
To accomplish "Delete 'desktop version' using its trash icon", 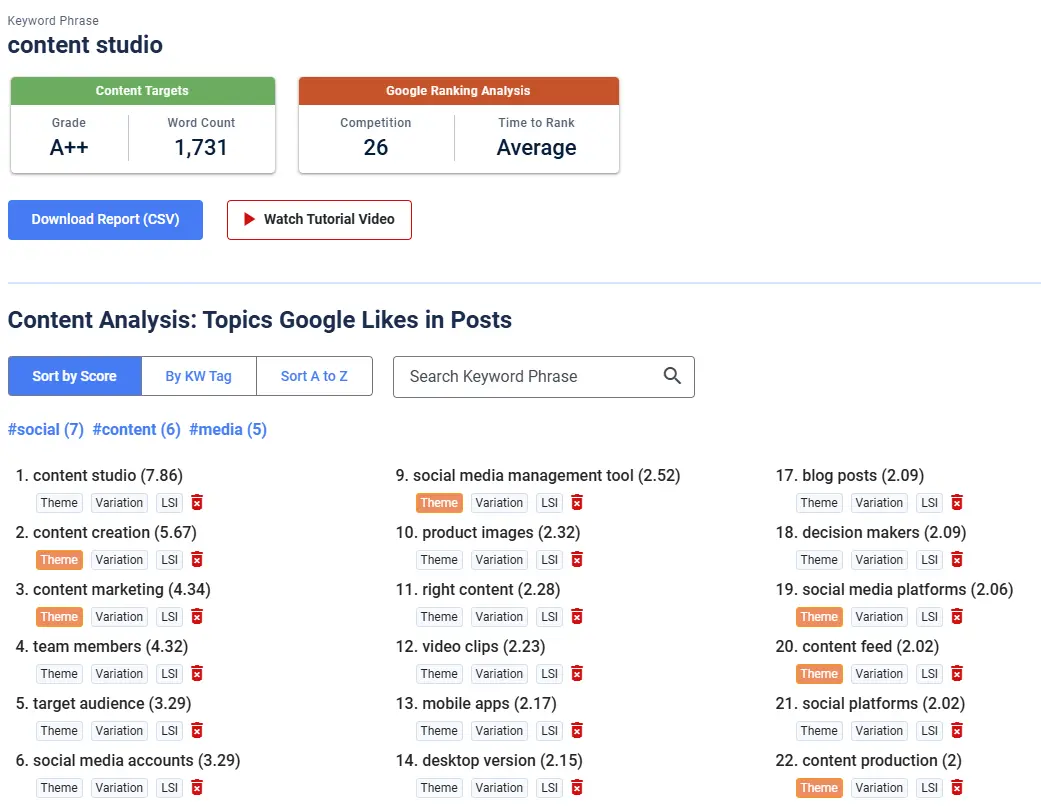I will [577, 787].
